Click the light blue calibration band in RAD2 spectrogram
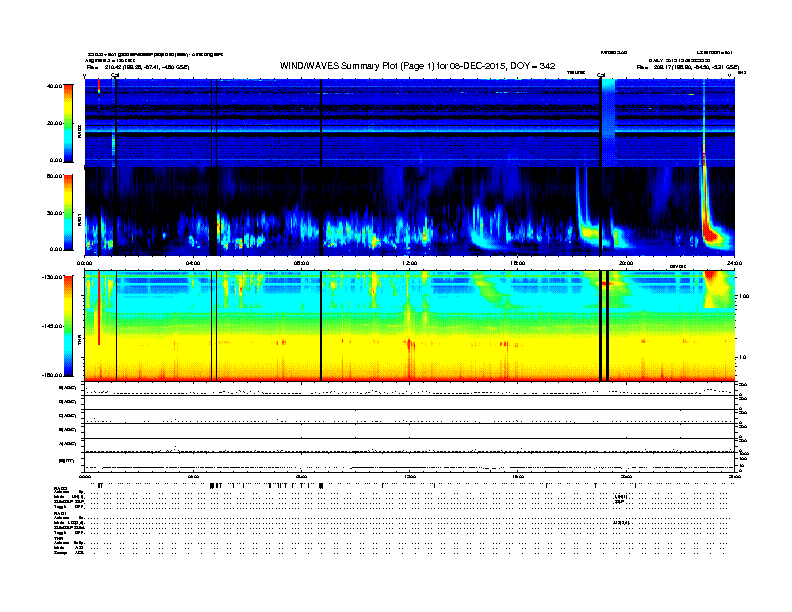 (609, 122)
